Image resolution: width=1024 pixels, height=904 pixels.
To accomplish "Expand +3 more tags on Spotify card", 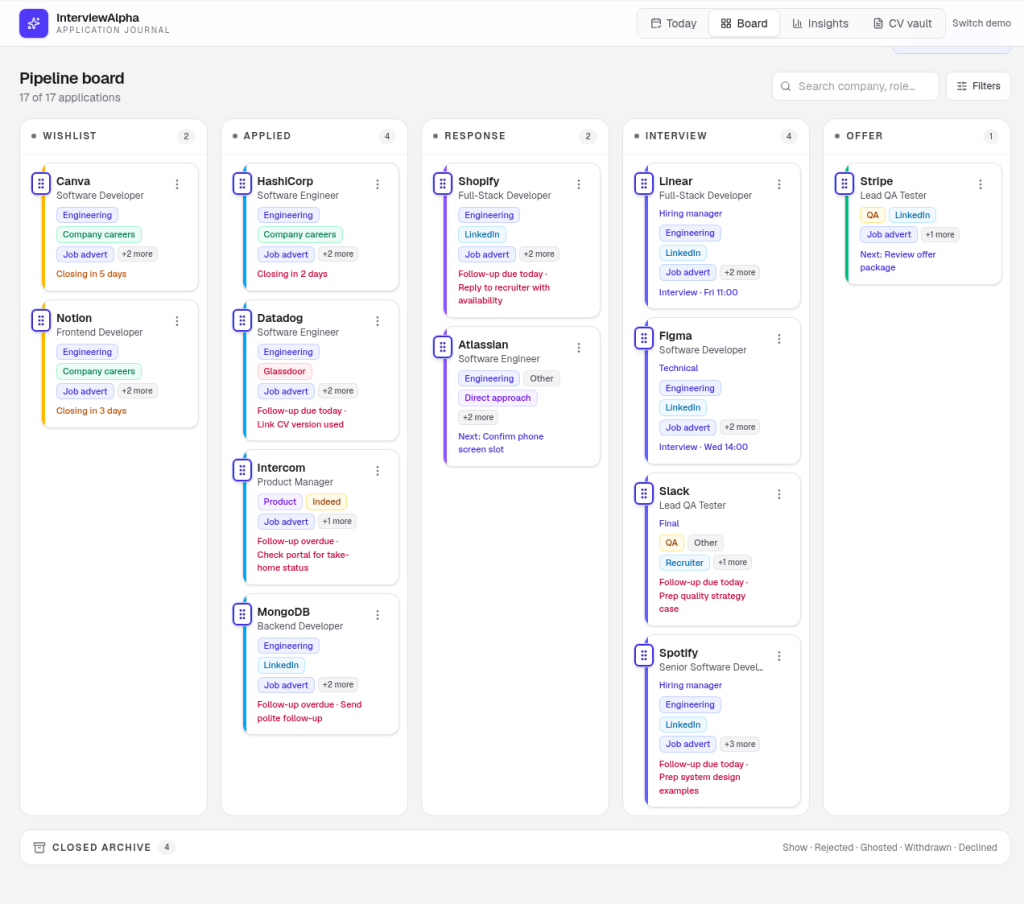I will click(x=739, y=744).
